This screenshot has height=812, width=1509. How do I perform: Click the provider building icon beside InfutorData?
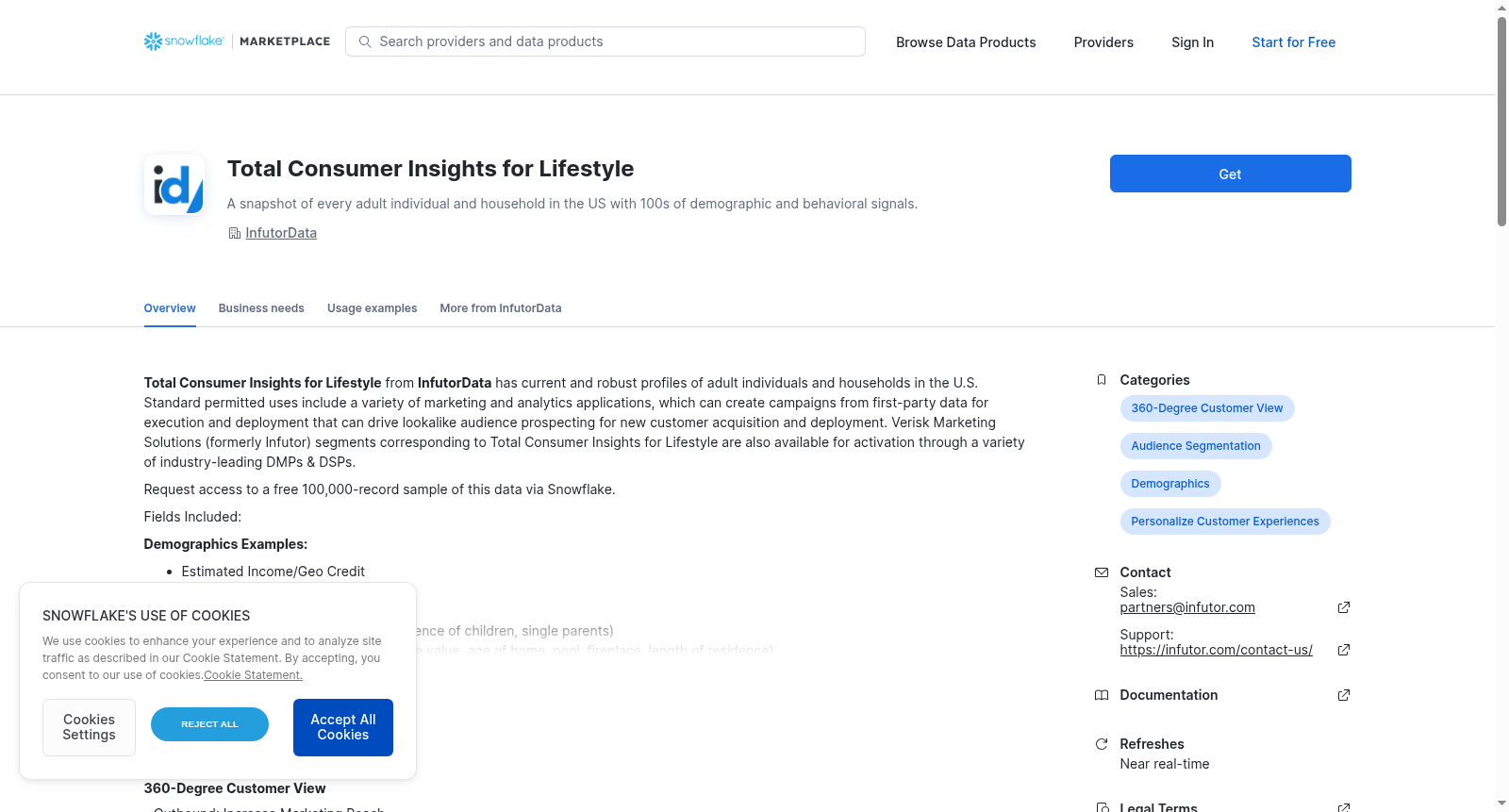(x=234, y=233)
